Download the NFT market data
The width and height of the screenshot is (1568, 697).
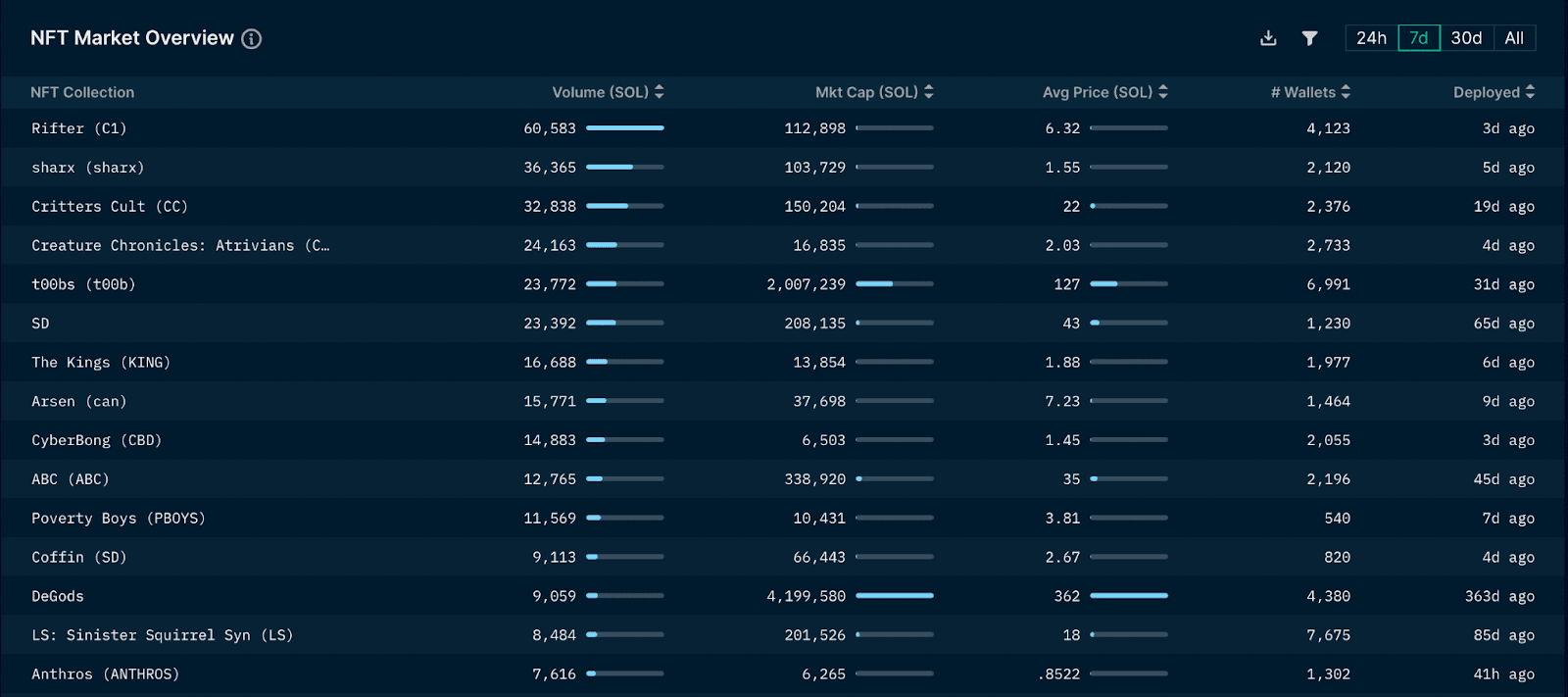pos(1268,38)
